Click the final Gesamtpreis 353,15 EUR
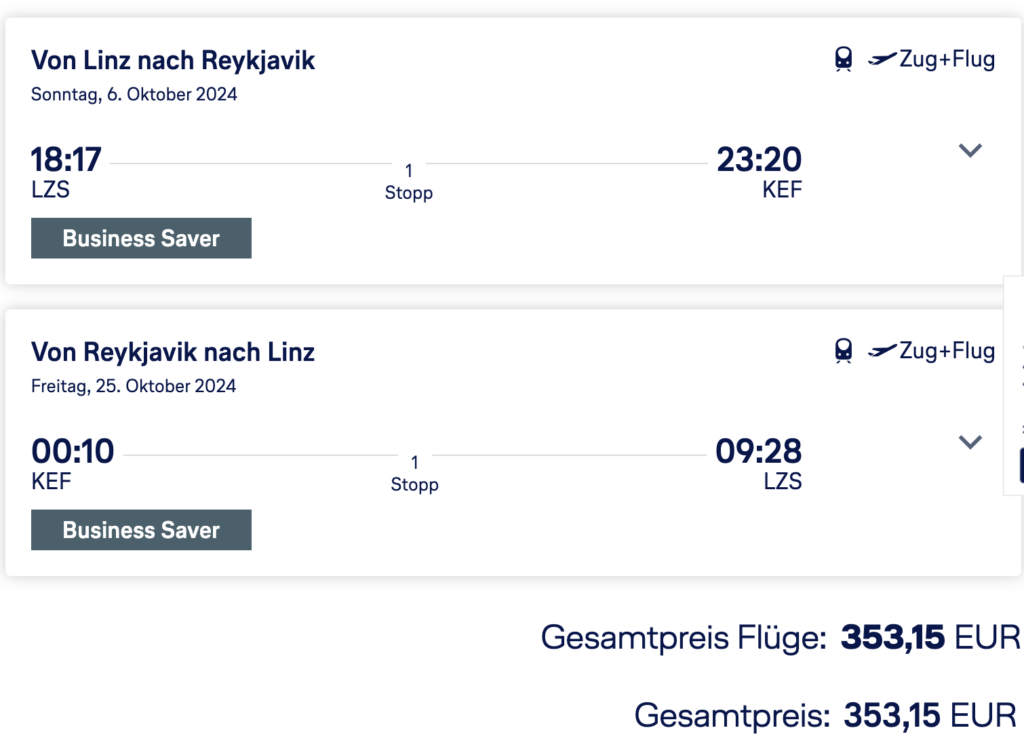Viewport: 1024px width, 745px height. click(930, 715)
